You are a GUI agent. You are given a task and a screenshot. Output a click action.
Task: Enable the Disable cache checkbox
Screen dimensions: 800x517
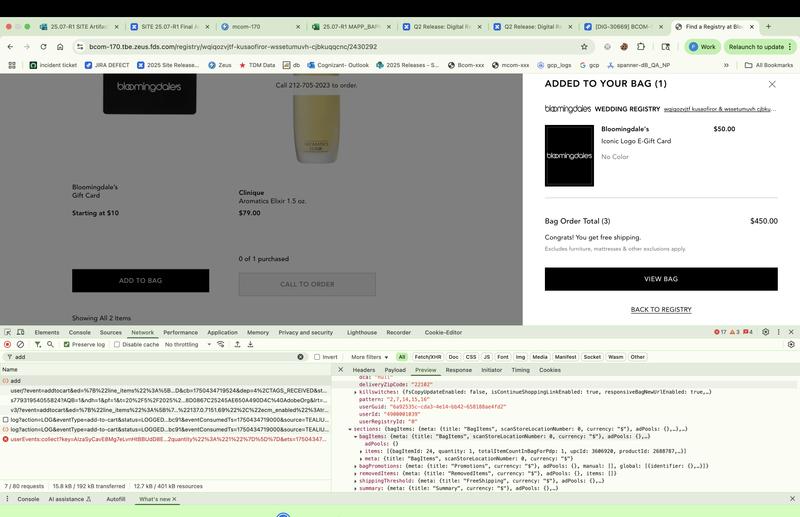pyautogui.click(x=117, y=344)
